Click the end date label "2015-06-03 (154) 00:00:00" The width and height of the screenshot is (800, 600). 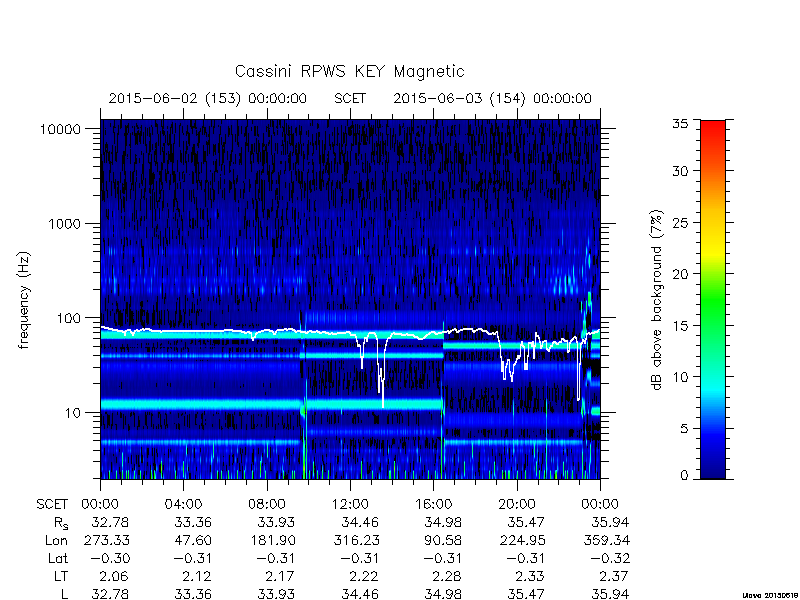492,98
